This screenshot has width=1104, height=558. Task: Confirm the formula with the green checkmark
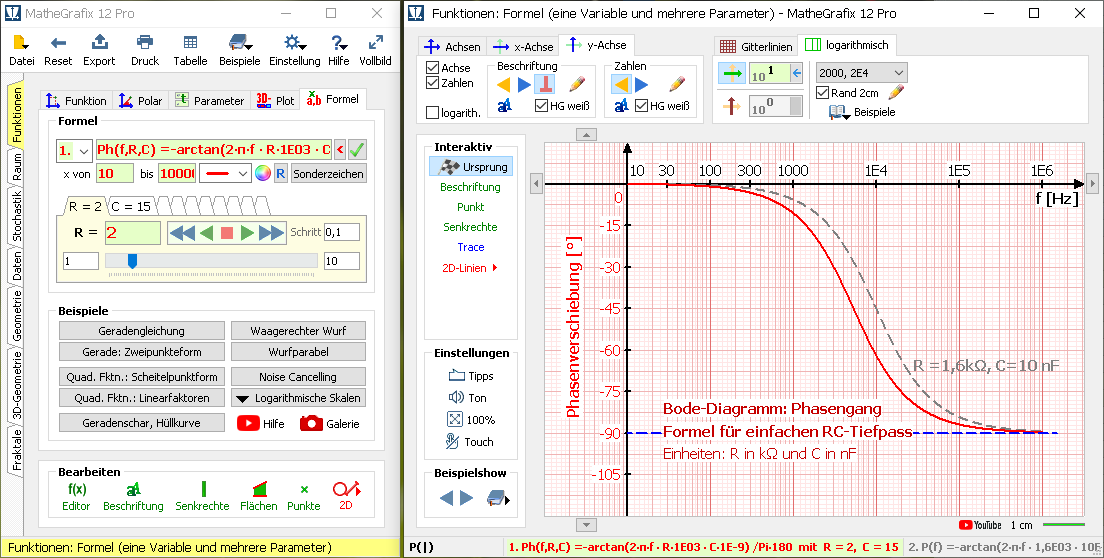[x=357, y=149]
